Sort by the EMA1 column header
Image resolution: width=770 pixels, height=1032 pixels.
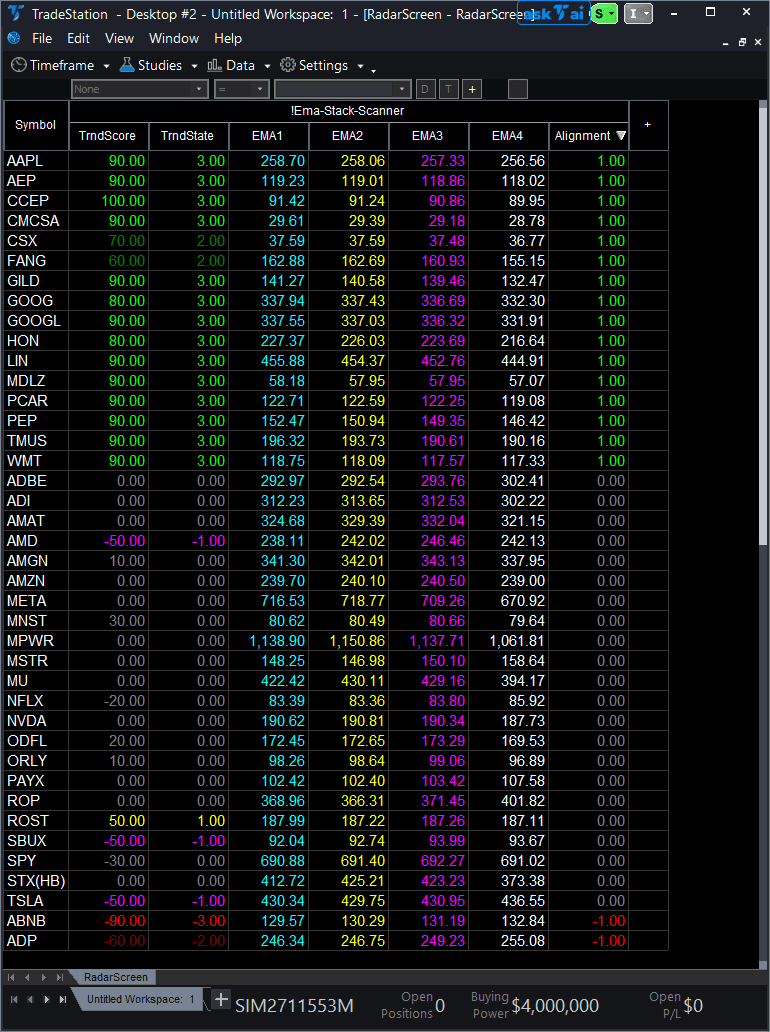(x=269, y=136)
